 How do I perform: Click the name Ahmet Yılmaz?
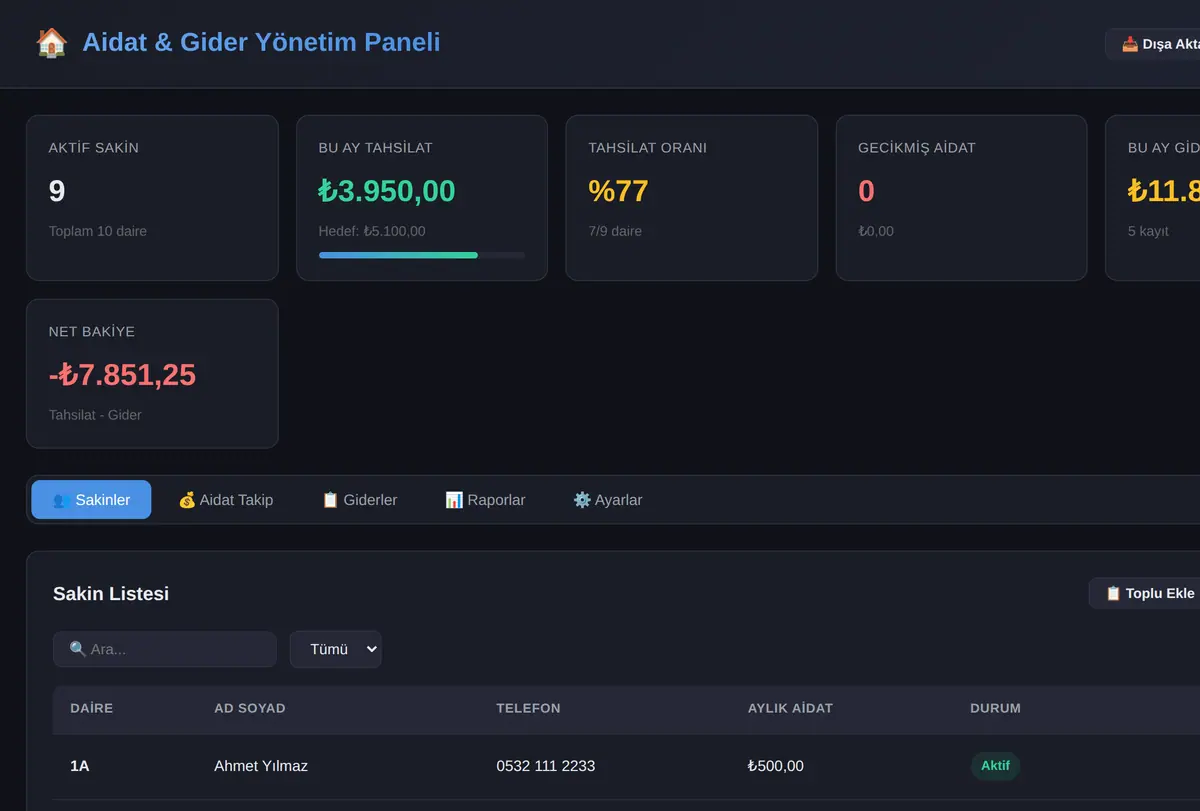tap(261, 766)
